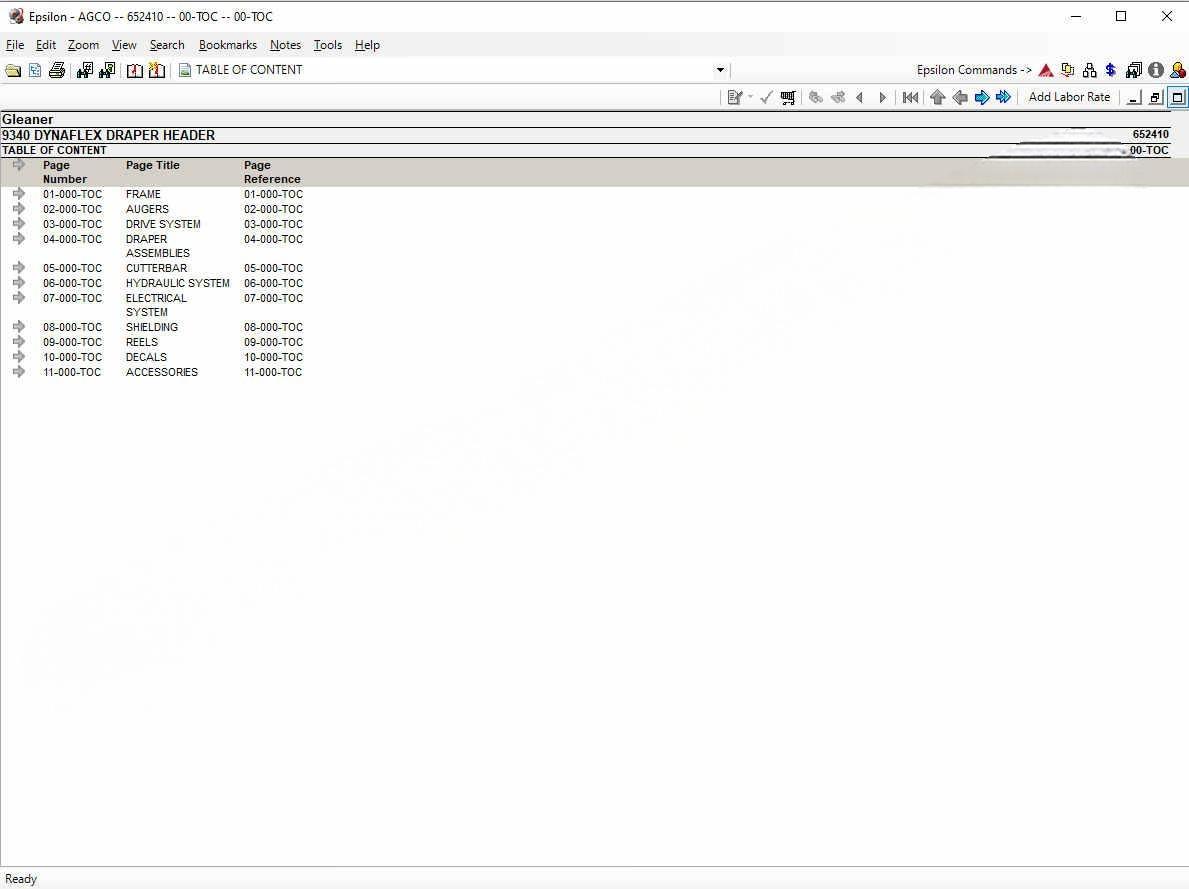The image size is (1189, 889).
Task: Click the arrow beside 01-000-TOC FRAME
Action: point(19,194)
